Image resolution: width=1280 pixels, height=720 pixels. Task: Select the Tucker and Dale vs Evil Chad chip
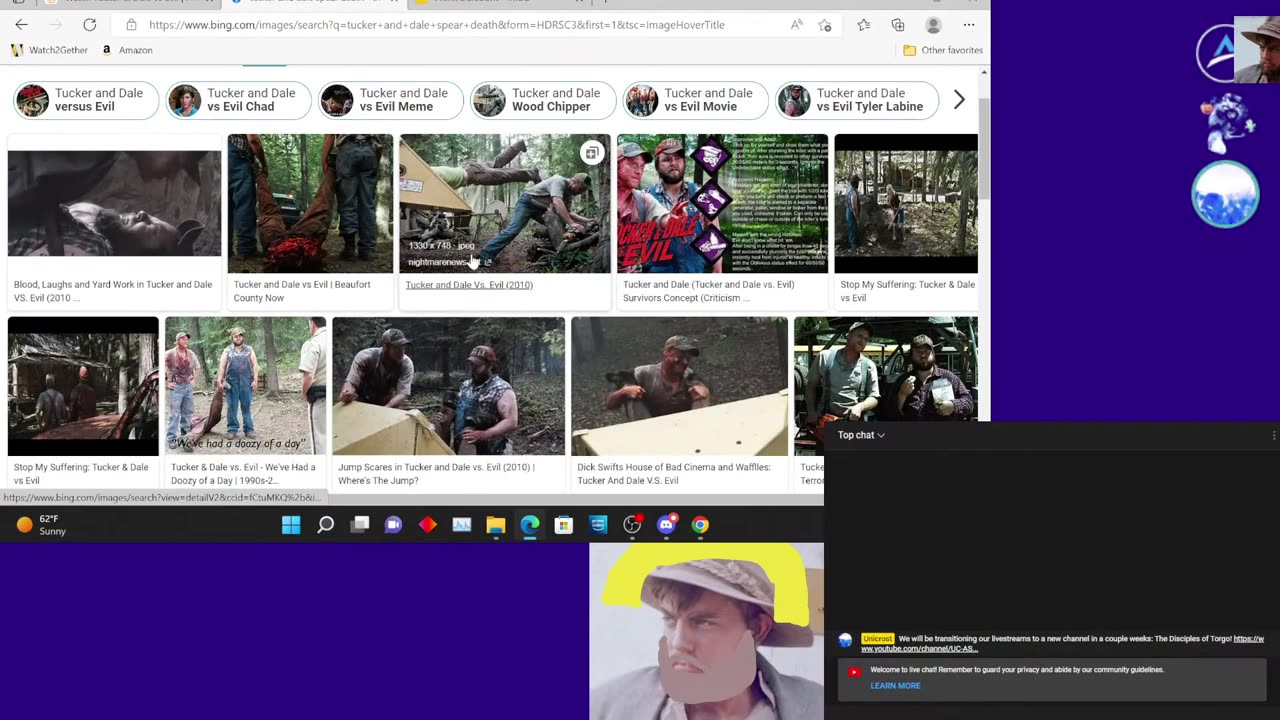238,100
